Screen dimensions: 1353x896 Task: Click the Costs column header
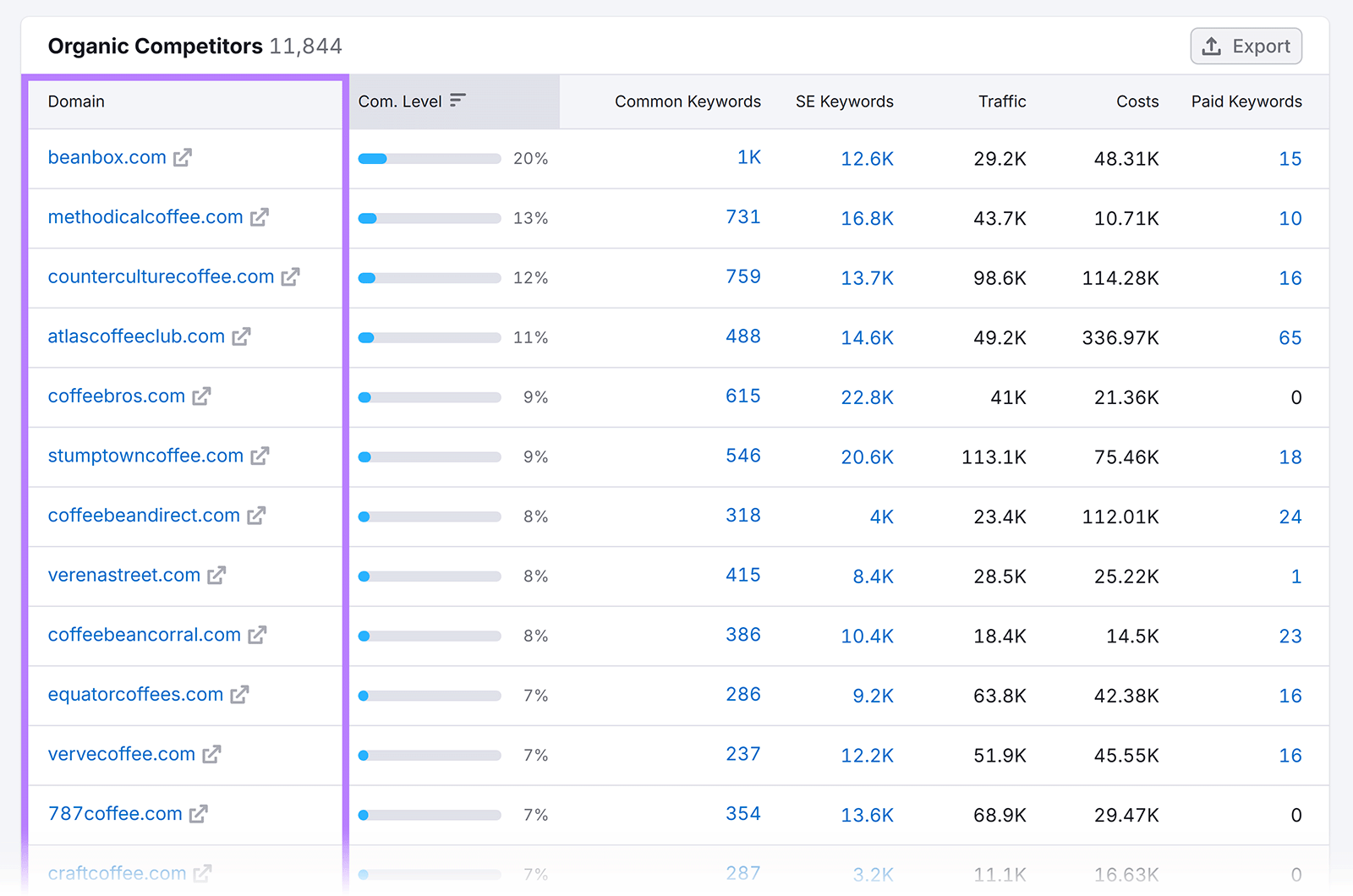1137,101
